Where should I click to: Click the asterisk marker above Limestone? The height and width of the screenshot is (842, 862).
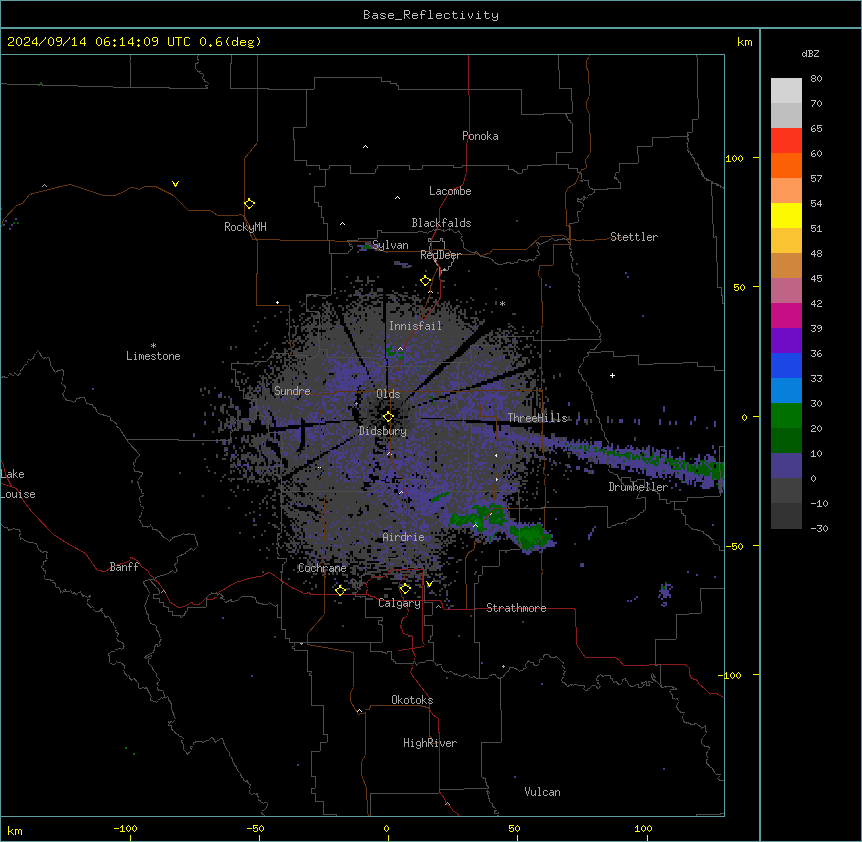[153, 346]
